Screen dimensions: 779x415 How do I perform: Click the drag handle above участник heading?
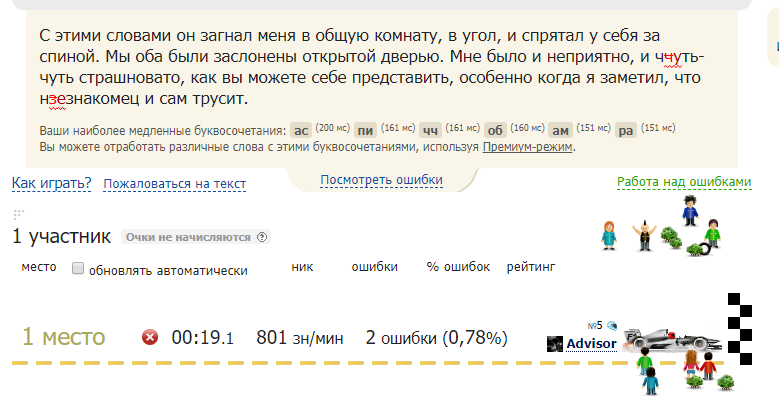click(x=17, y=214)
